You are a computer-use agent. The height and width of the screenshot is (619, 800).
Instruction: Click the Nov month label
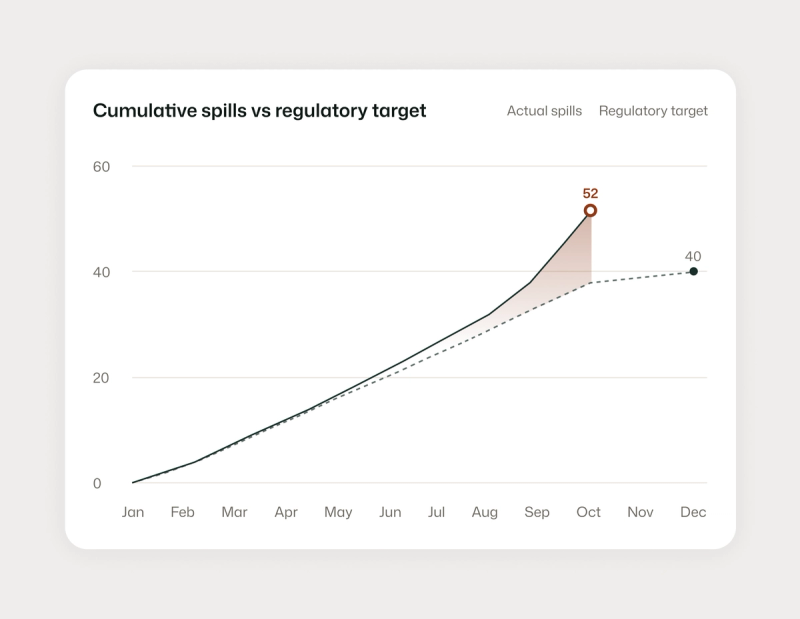640,512
